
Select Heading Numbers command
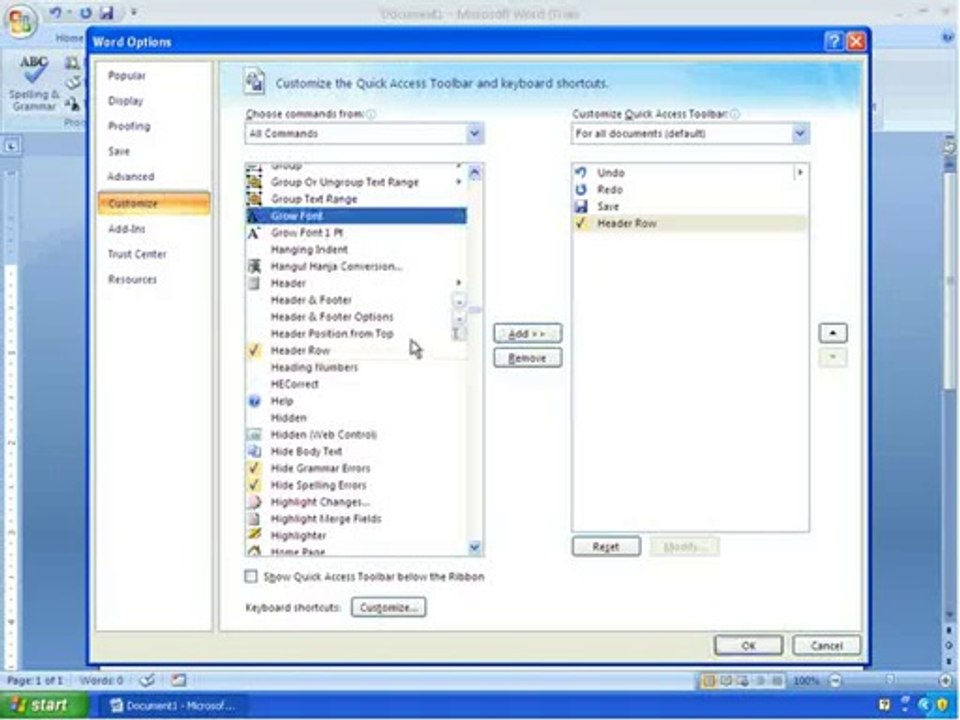356,367
